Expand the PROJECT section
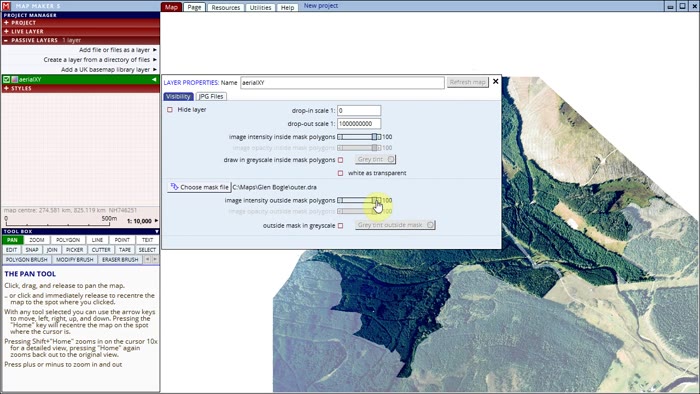The image size is (700, 394). click(x=80, y=23)
